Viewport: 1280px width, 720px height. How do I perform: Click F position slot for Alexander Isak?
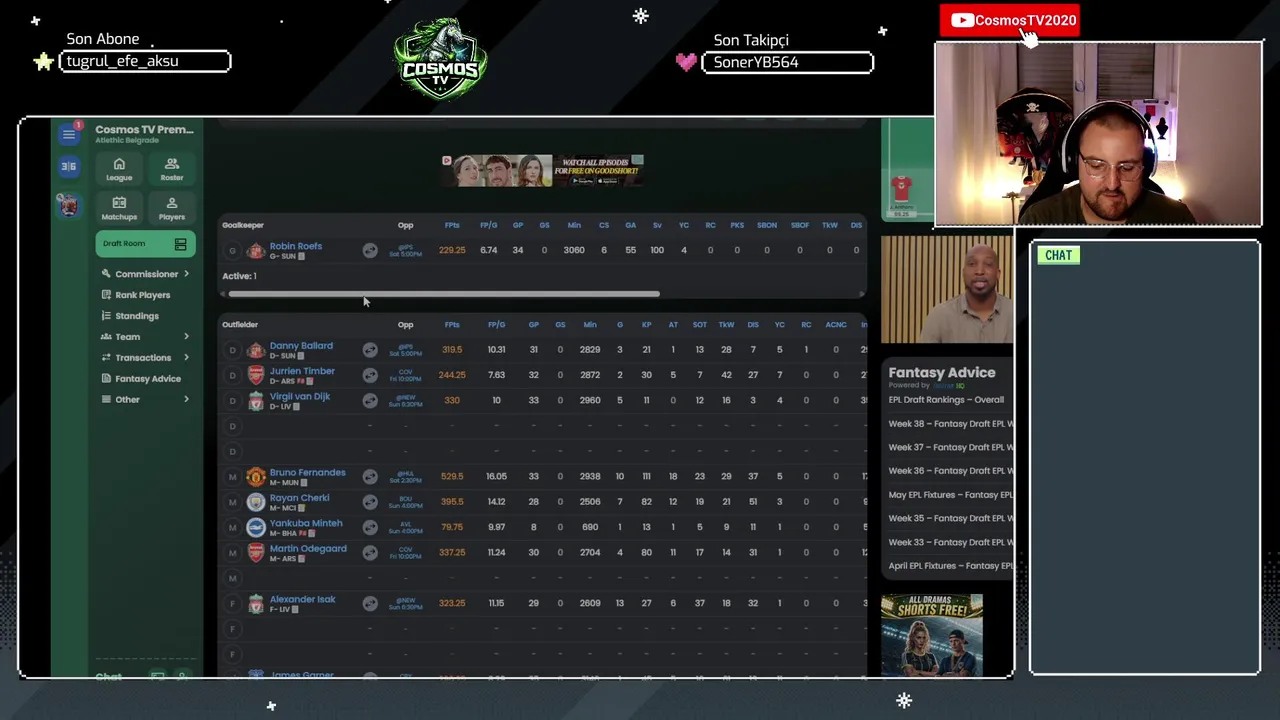[232, 603]
